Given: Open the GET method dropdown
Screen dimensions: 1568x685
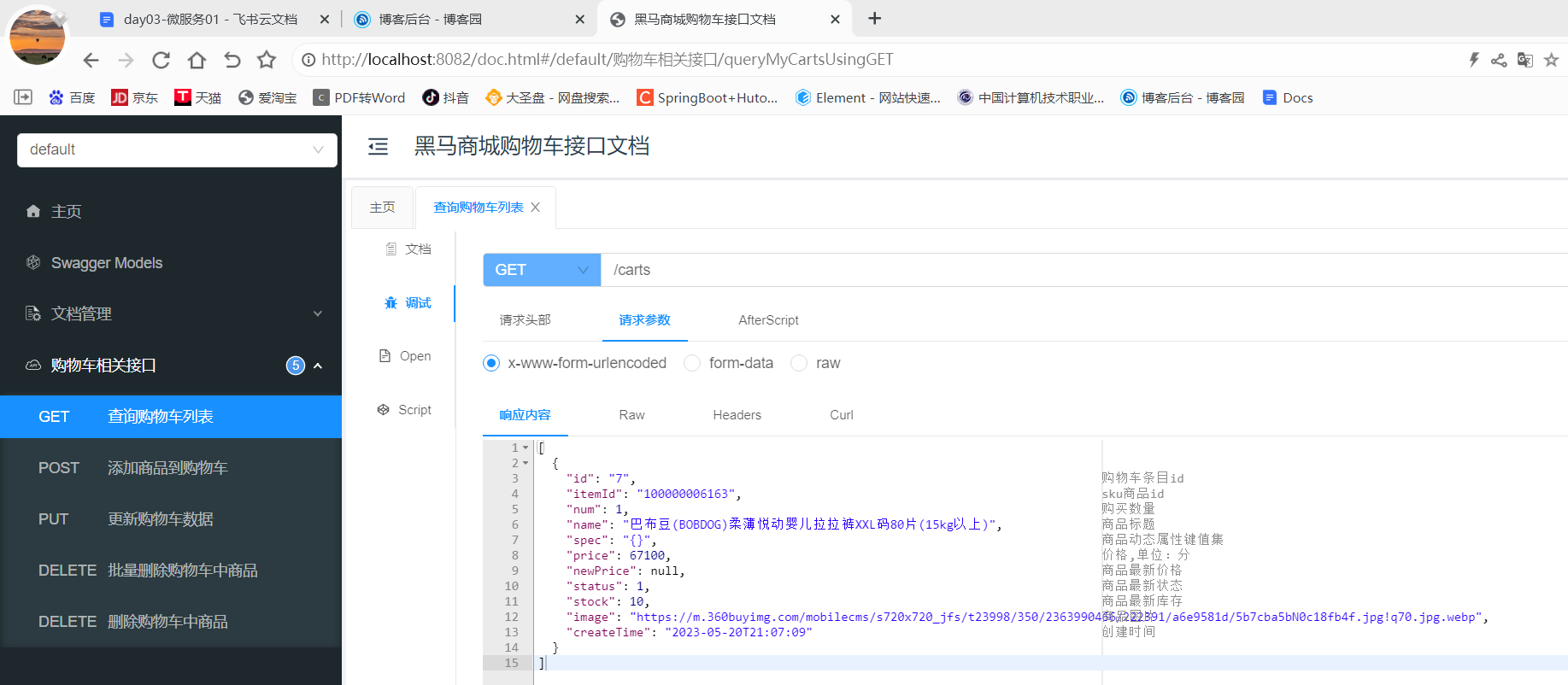Looking at the screenshot, I should coord(542,270).
